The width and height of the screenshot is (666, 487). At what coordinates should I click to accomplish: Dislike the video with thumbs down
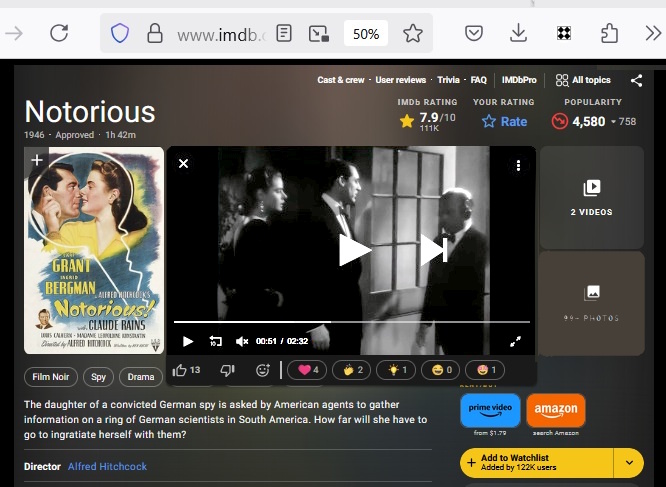point(226,370)
